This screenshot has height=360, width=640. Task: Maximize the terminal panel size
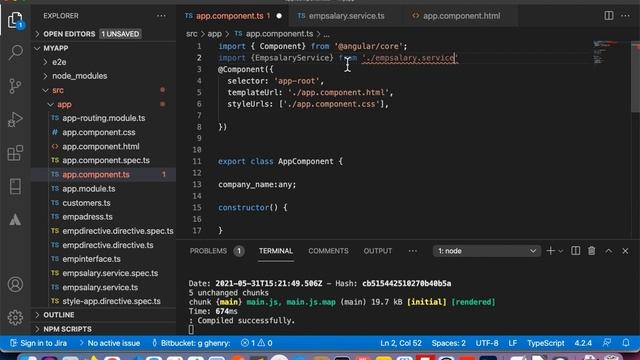609,251
